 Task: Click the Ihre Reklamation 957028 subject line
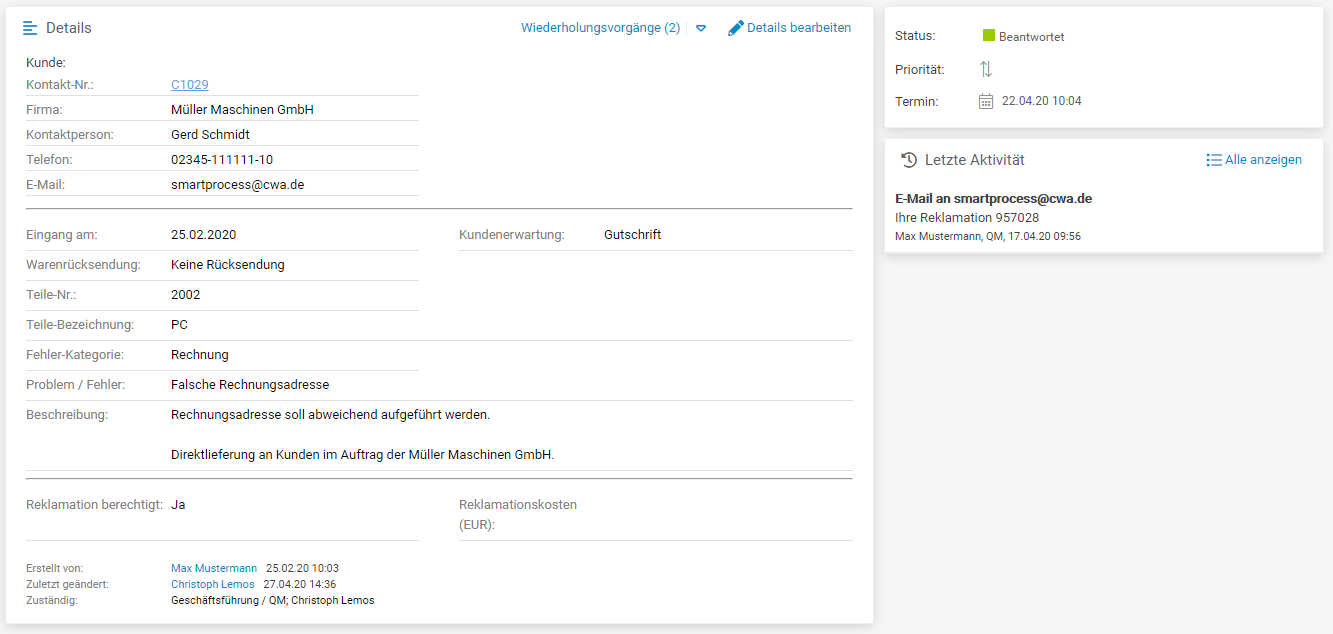click(x=966, y=218)
